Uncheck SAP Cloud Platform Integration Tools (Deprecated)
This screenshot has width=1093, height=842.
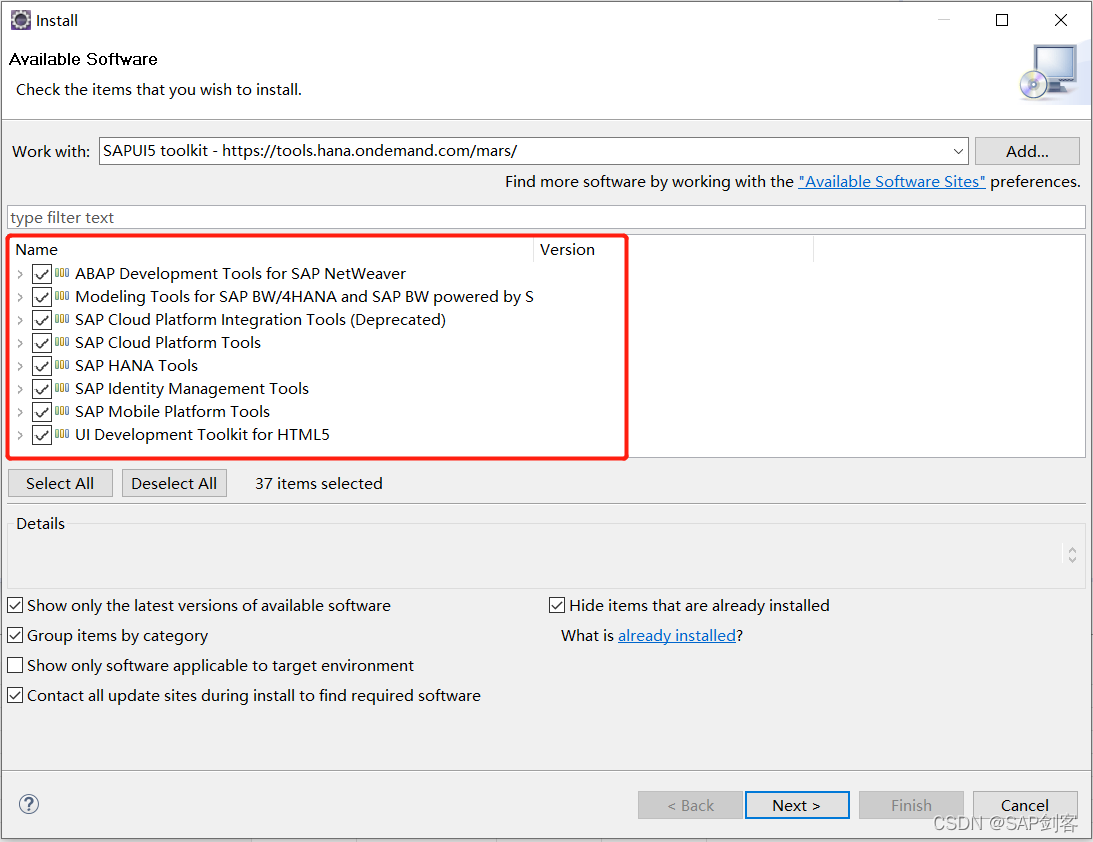(x=42, y=320)
